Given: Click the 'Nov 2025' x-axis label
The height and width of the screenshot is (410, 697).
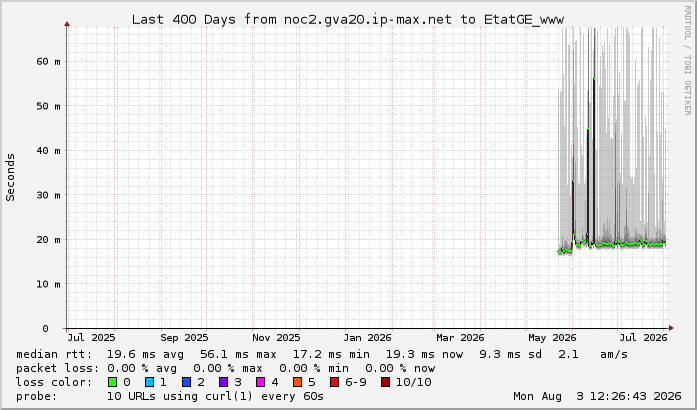Looking at the screenshot, I should (276, 338).
